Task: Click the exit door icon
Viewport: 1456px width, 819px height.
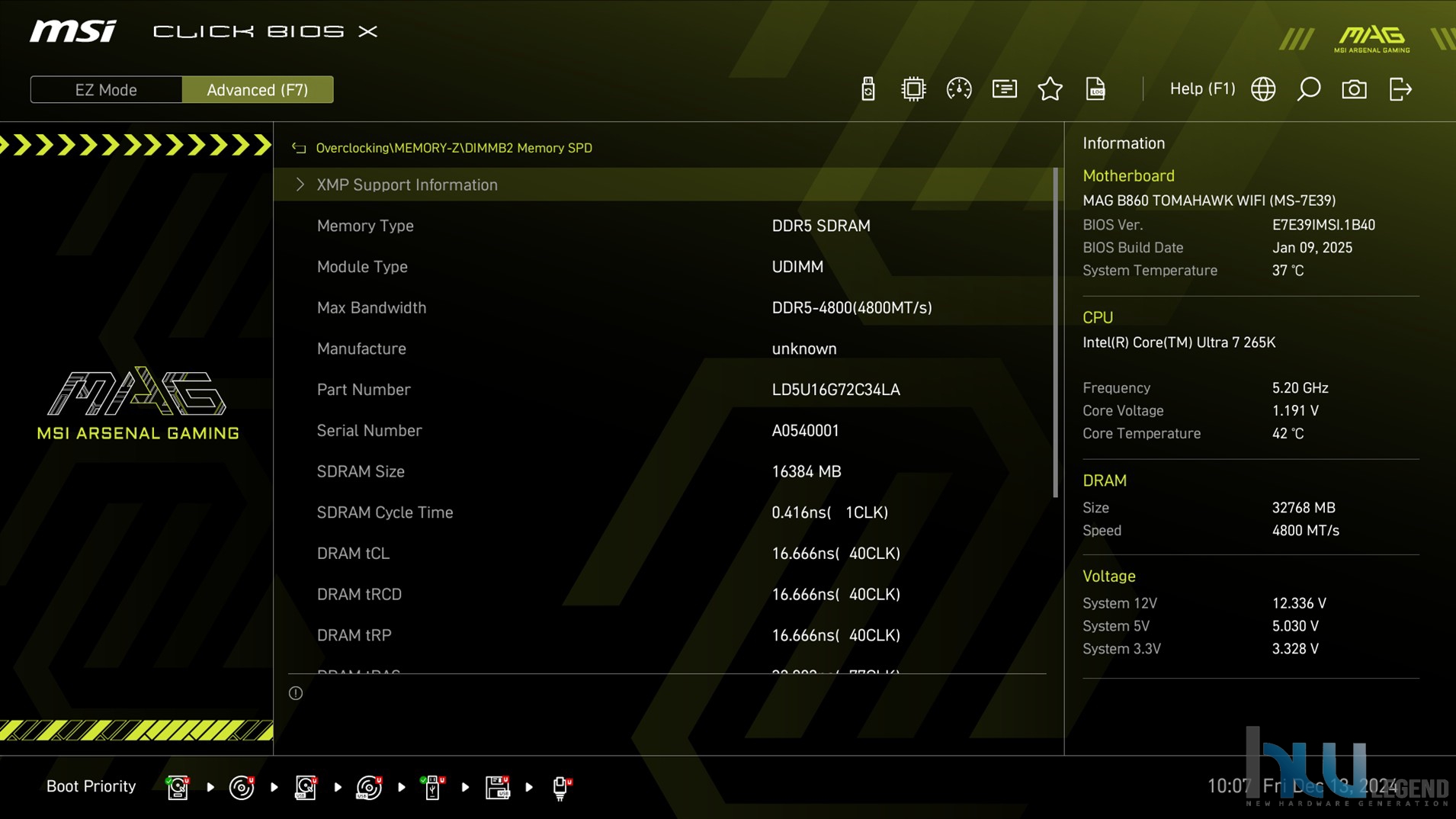Action: click(1400, 89)
